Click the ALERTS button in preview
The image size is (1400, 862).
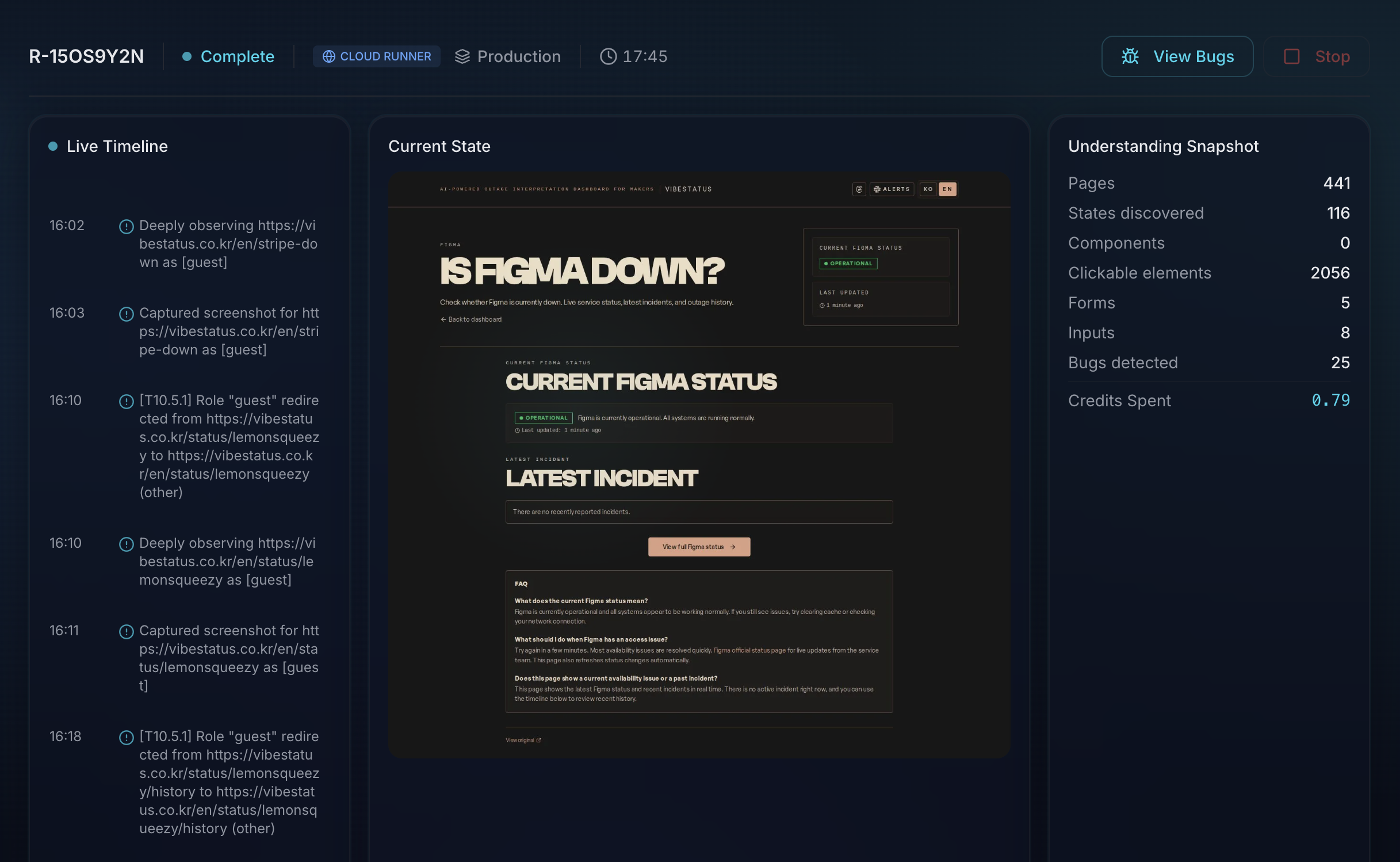tap(892, 189)
